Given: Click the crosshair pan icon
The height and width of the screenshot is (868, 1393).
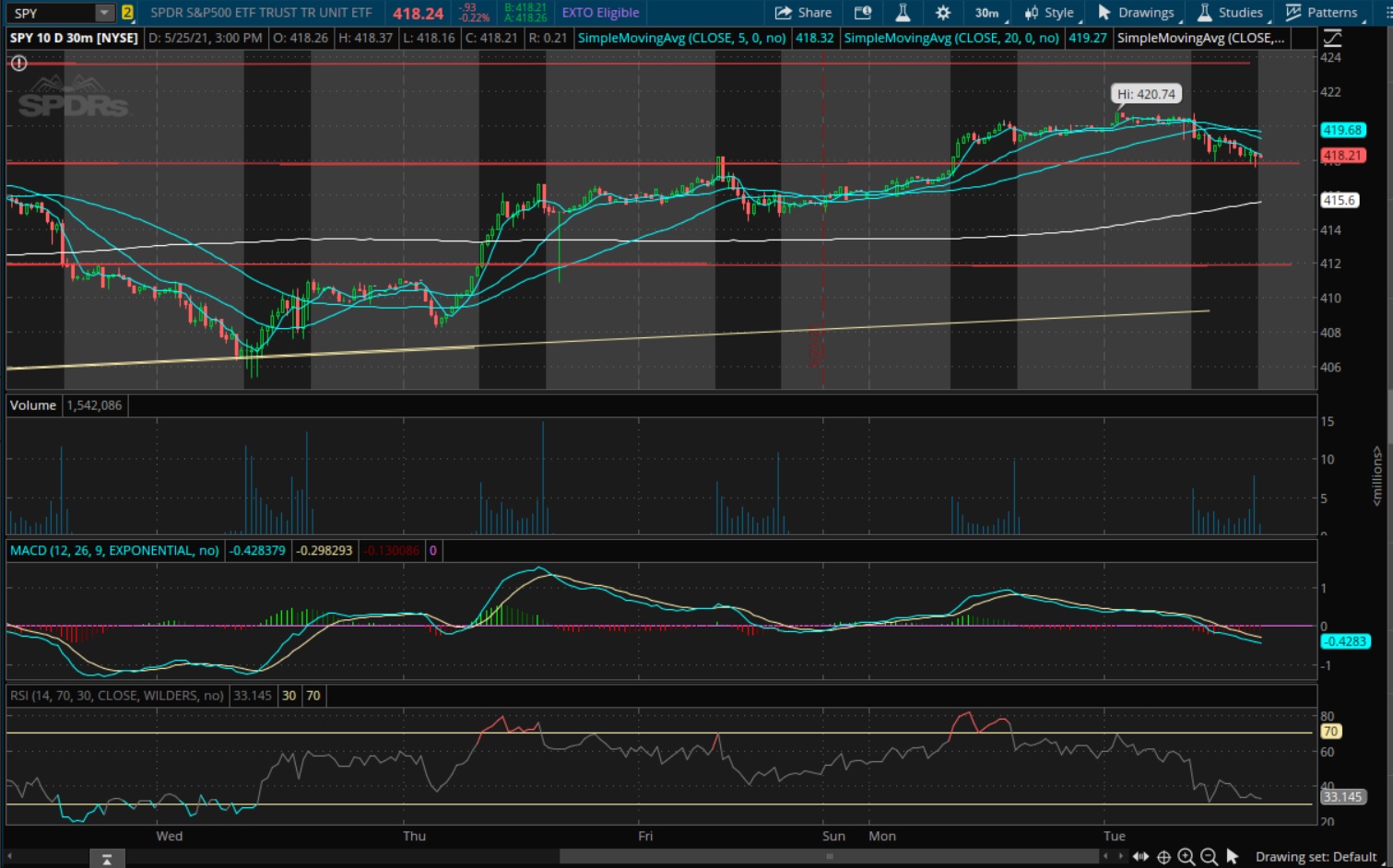Looking at the screenshot, I should (1164, 857).
